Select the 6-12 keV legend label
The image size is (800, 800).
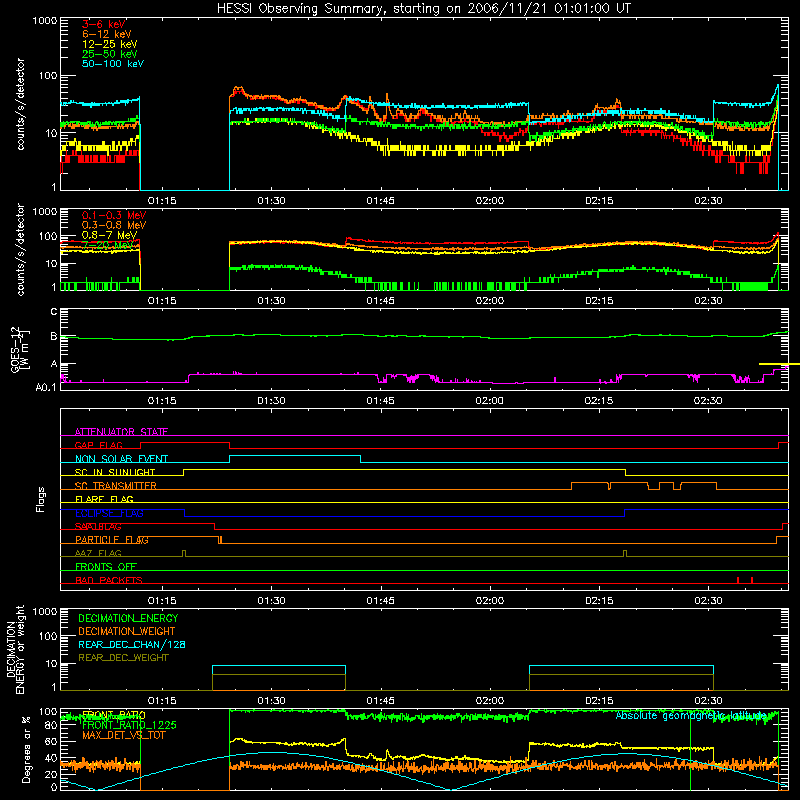[107, 34]
